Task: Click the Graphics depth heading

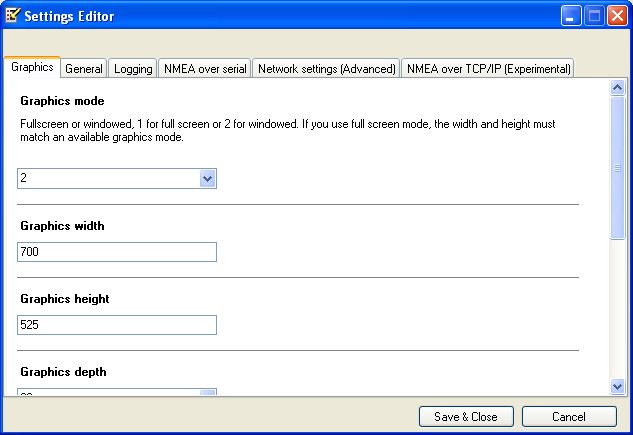Action: click(63, 372)
